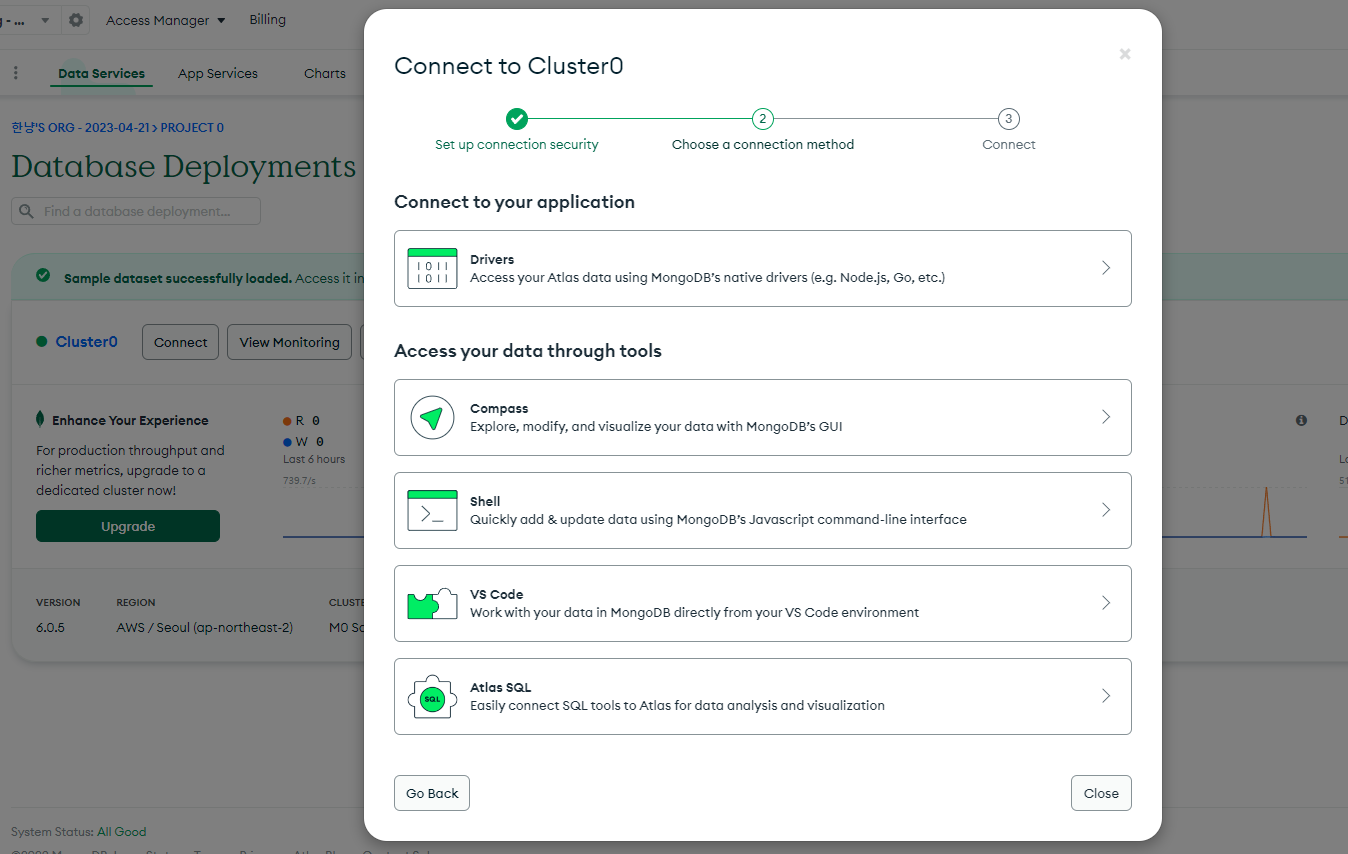This screenshot has height=854, width=1348.
Task: Select the Set up connection security step label
Action: tap(517, 145)
